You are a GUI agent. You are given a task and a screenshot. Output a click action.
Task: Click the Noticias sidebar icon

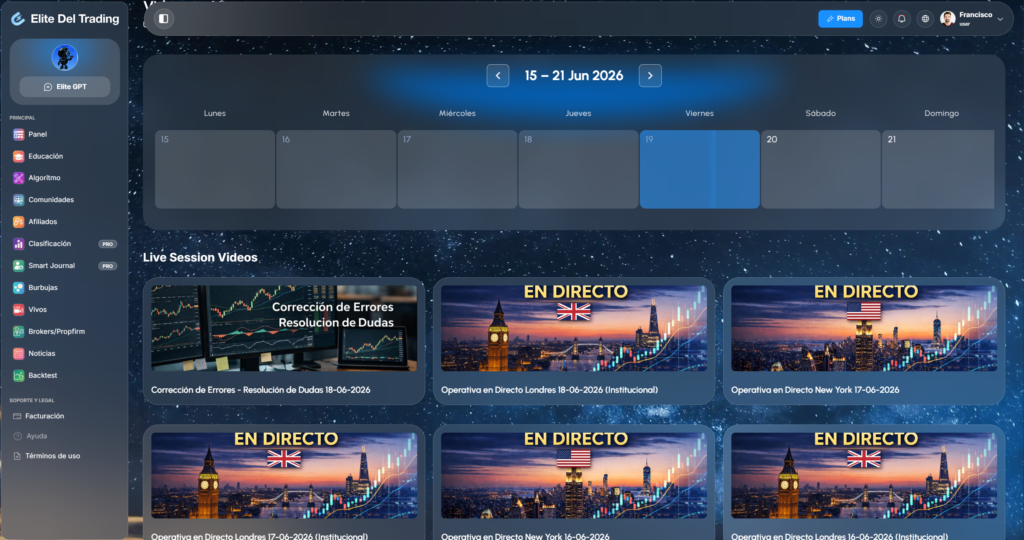coord(18,353)
